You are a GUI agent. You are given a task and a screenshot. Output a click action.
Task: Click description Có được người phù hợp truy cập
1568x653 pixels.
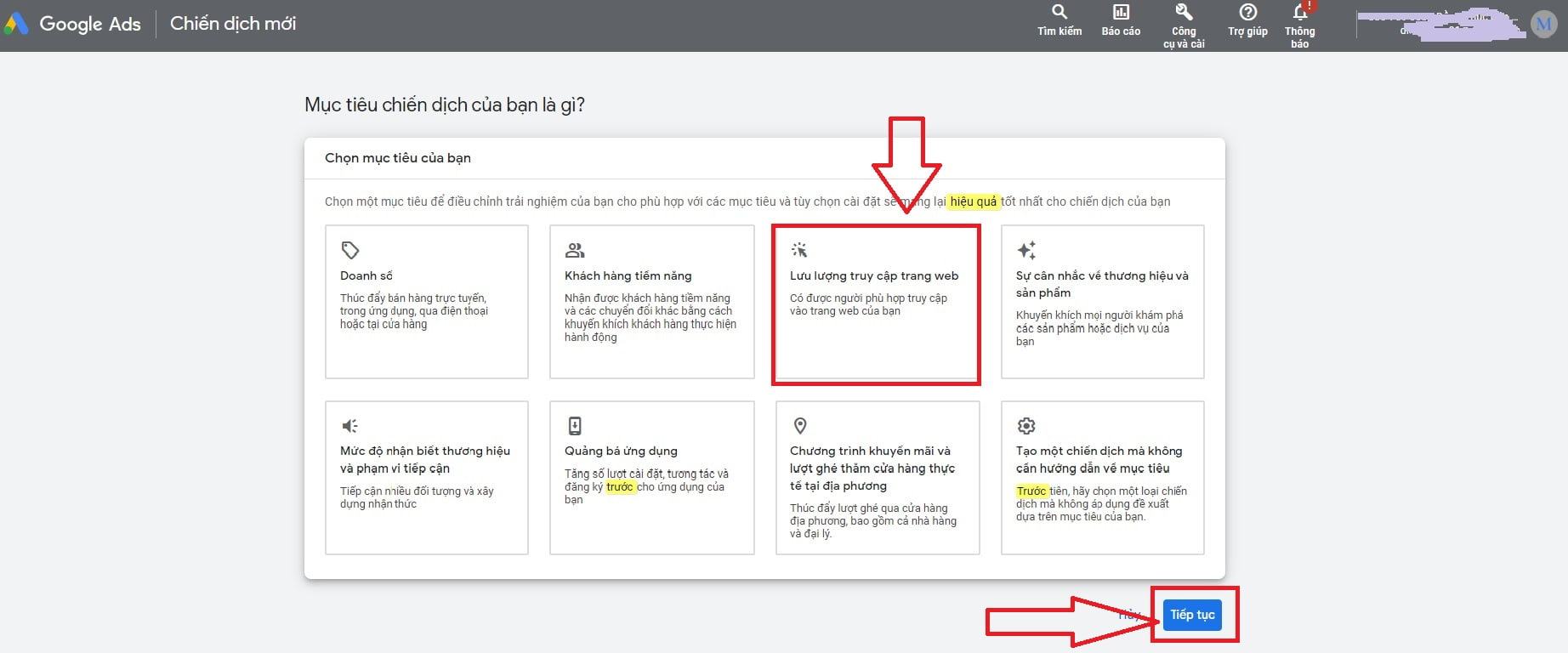point(868,304)
